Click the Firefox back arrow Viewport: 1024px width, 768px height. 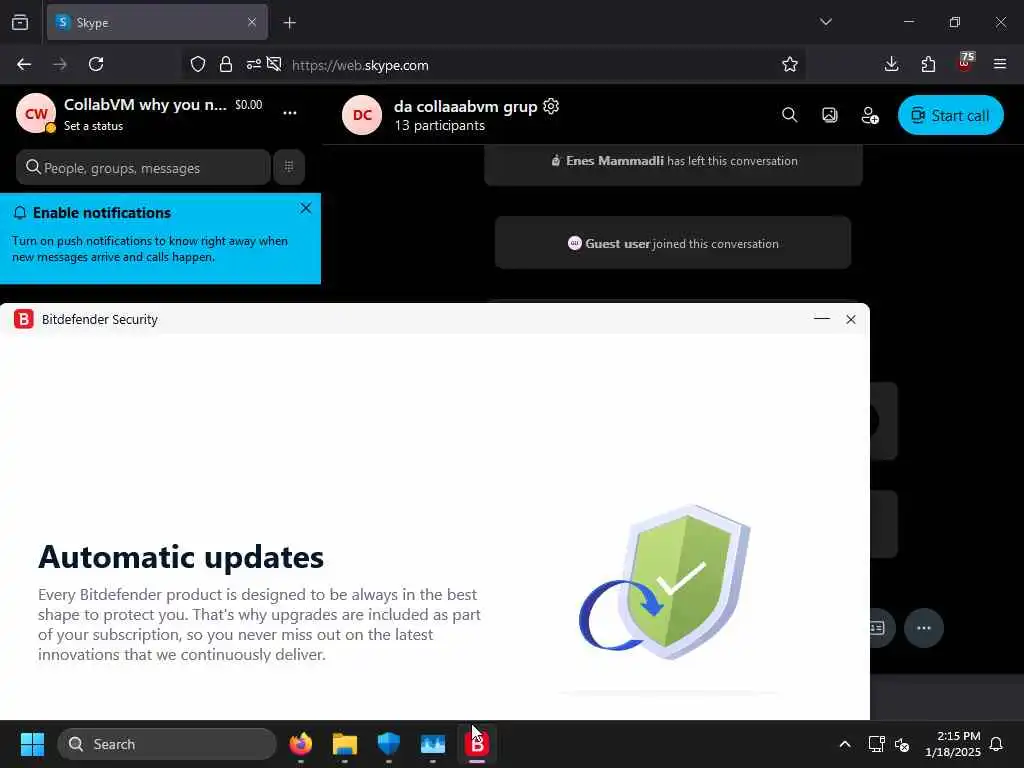[x=24, y=64]
